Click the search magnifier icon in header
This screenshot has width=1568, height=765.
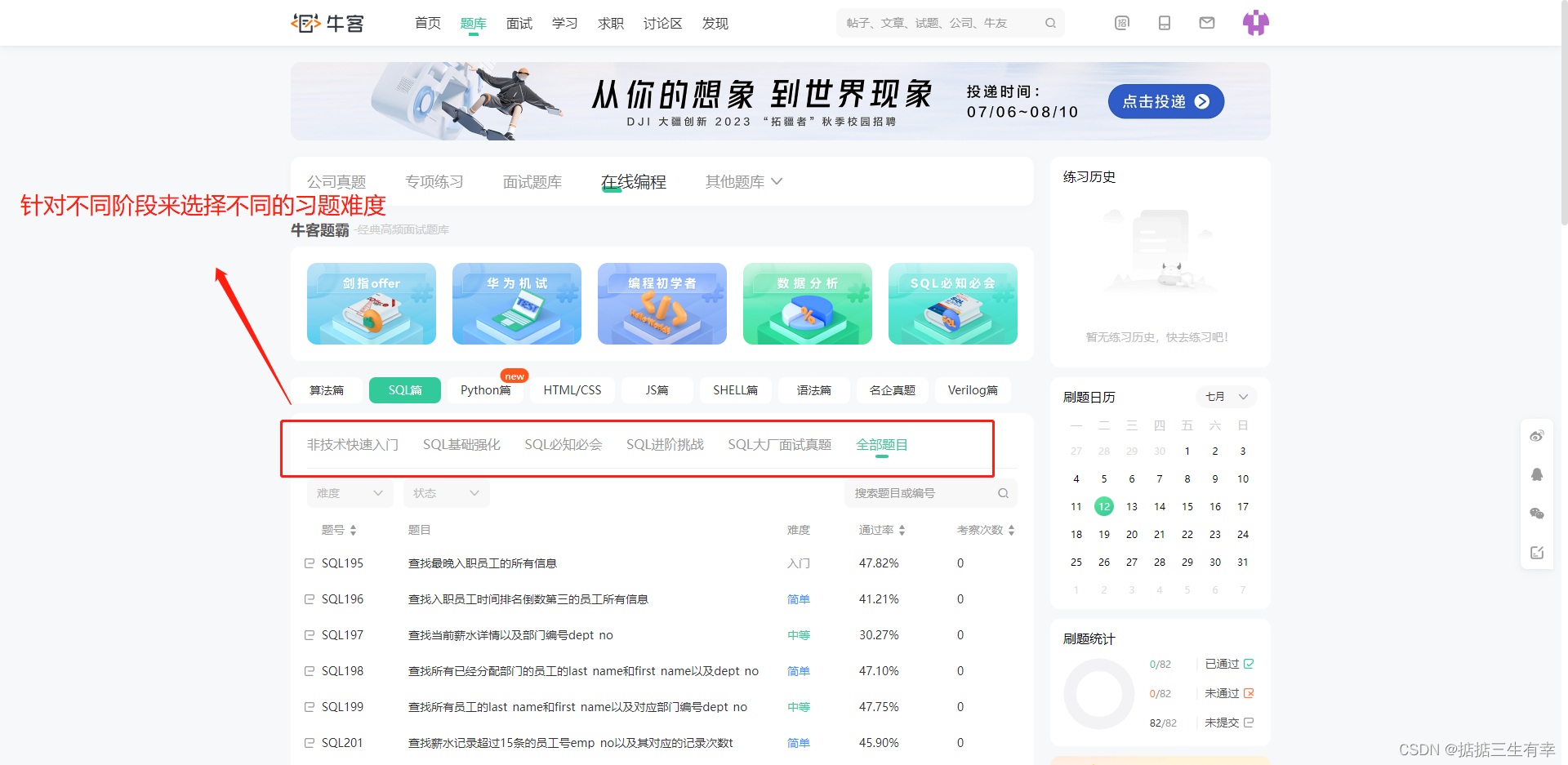(x=1050, y=23)
